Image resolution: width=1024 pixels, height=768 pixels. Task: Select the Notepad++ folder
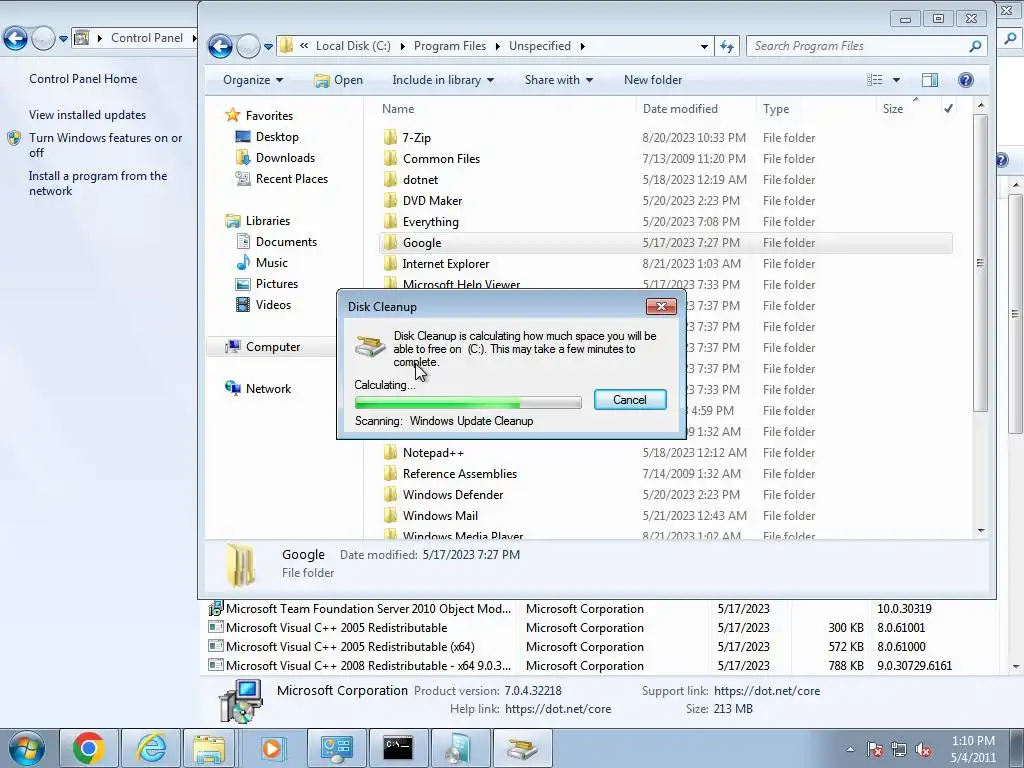click(433, 453)
